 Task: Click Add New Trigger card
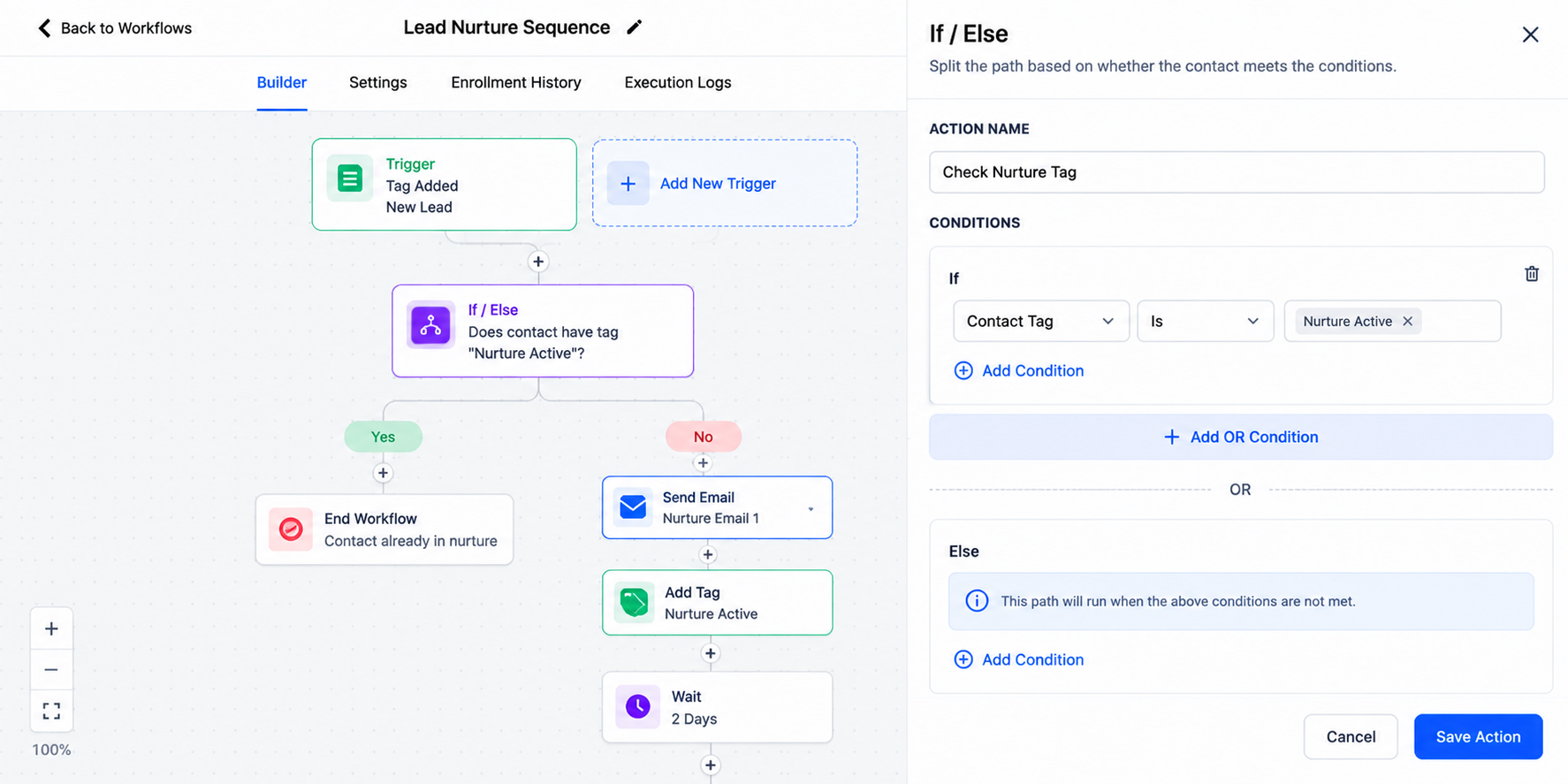pyautogui.click(x=725, y=183)
